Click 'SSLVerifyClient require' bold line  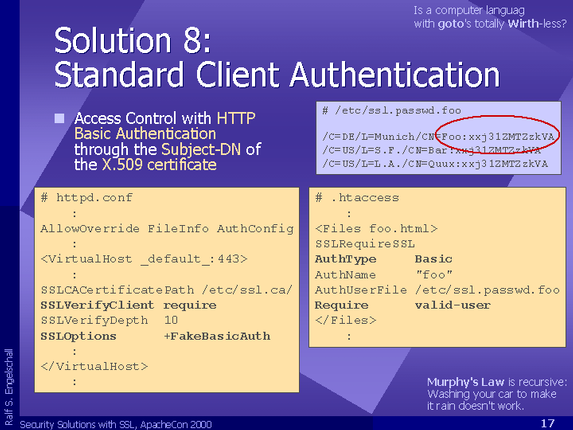pyautogui.click(x=128, y=305)
